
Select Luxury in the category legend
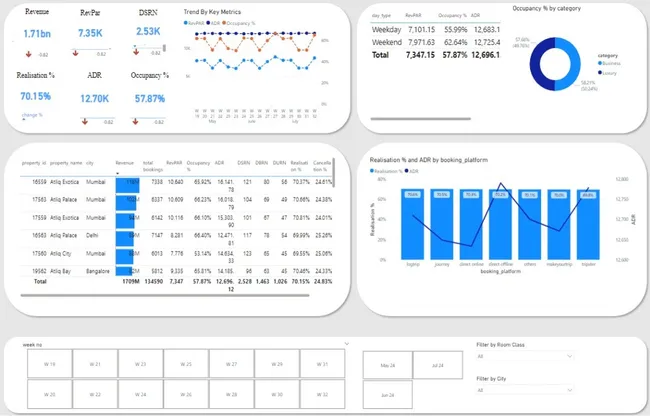607,73
